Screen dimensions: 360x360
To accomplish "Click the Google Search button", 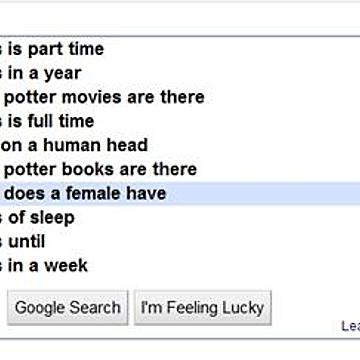I will point(68,307).
